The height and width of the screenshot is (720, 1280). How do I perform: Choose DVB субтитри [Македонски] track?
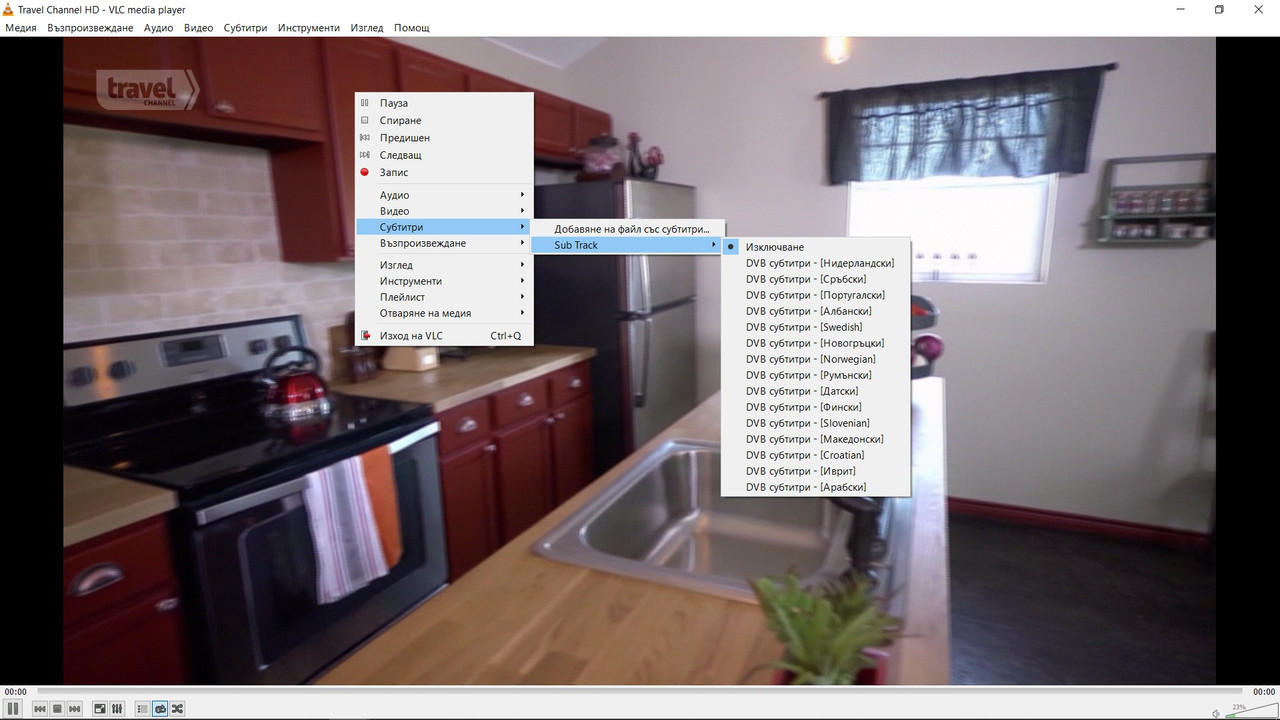816,439
